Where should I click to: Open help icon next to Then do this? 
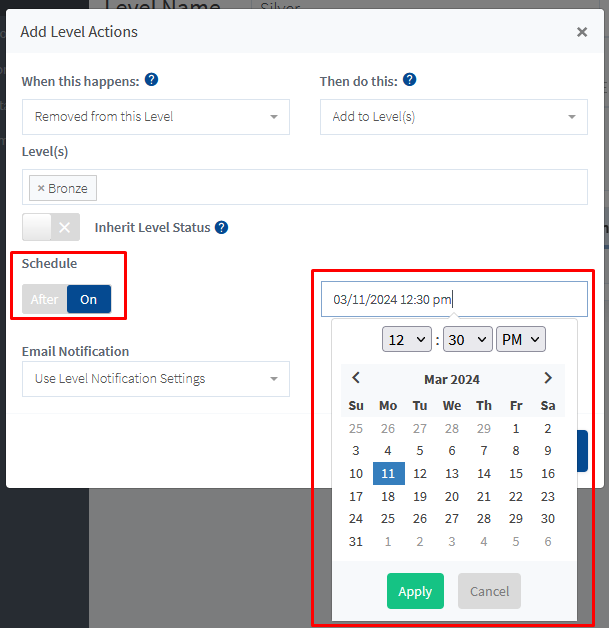(x=410, y=80)
